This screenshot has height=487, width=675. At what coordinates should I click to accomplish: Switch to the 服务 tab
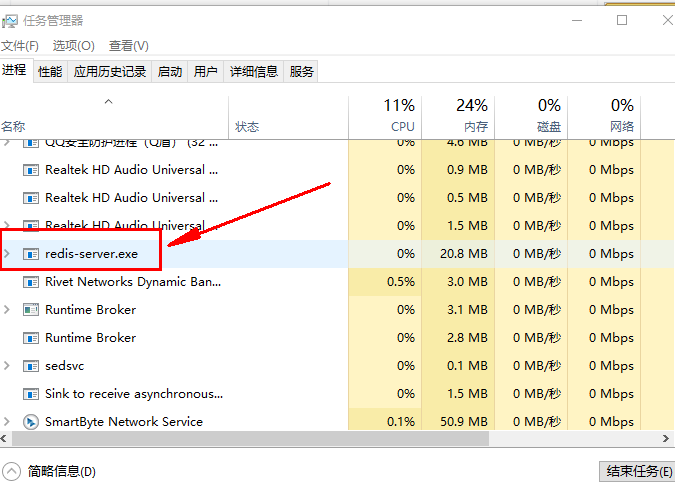[x=301, y=71]
